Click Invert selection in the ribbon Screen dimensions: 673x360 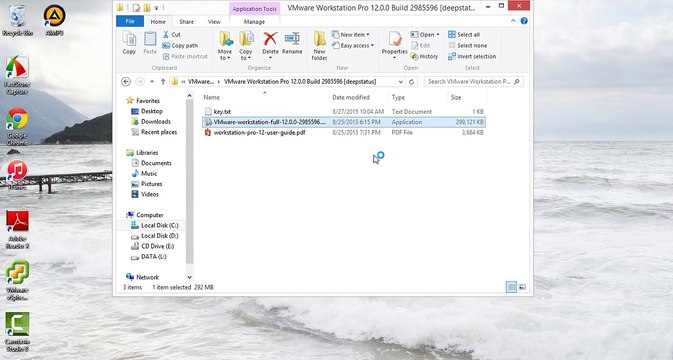(x=472, y=56)
